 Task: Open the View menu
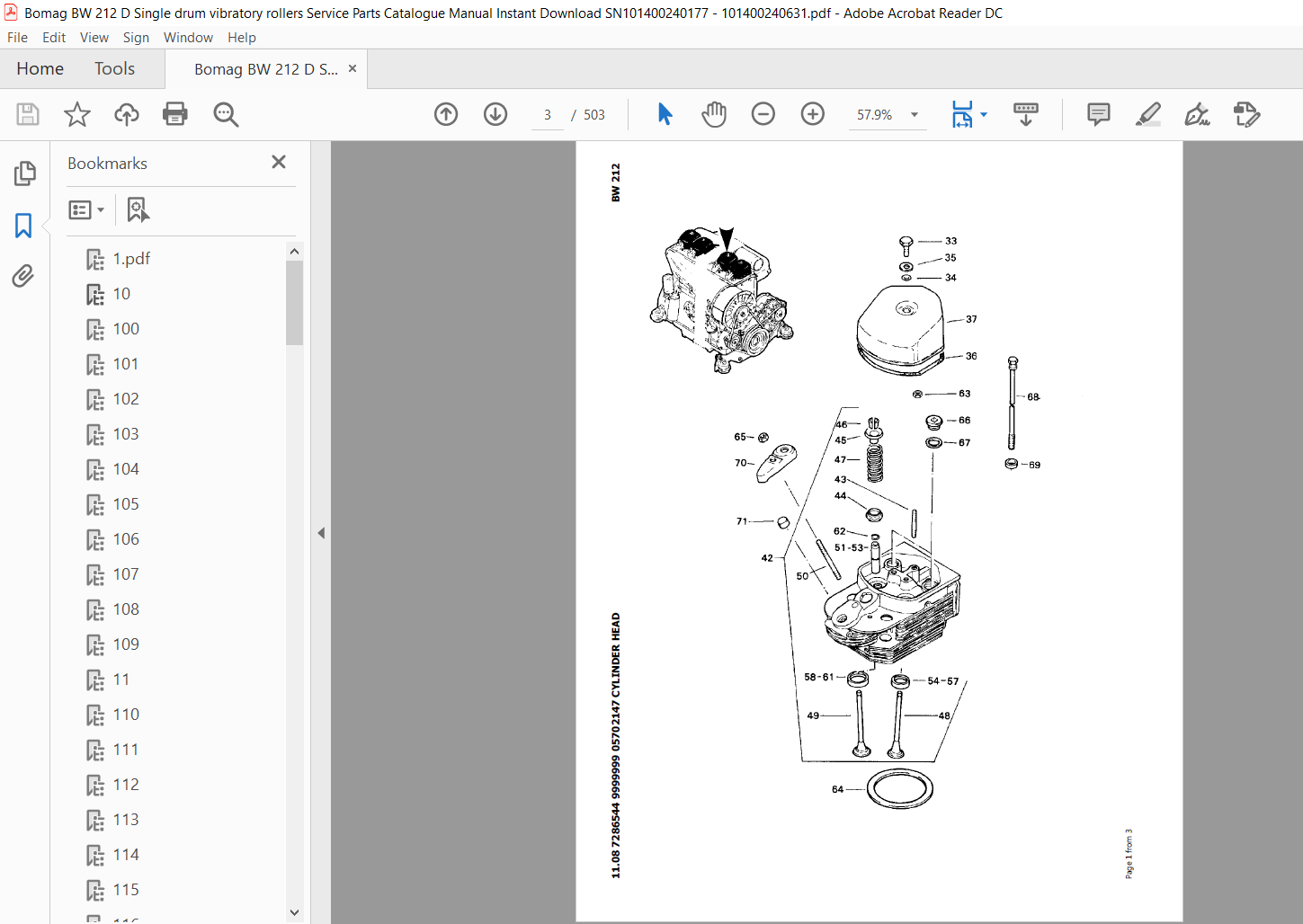tap(94, 38)
